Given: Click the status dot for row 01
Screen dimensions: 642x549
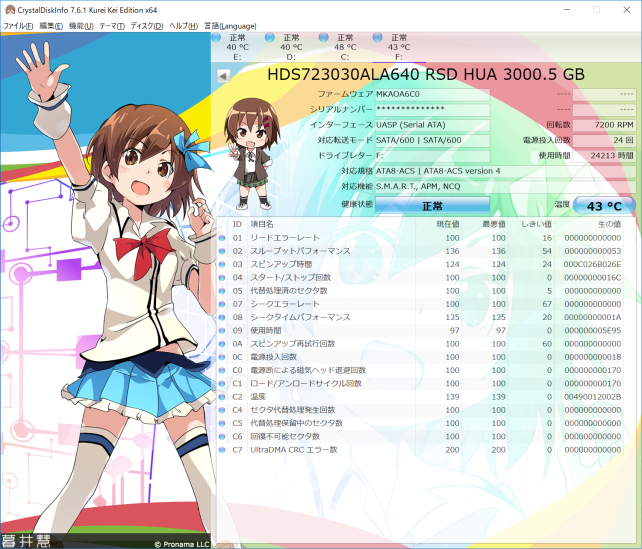Looking at the screenshot, I should click(222, 238).
